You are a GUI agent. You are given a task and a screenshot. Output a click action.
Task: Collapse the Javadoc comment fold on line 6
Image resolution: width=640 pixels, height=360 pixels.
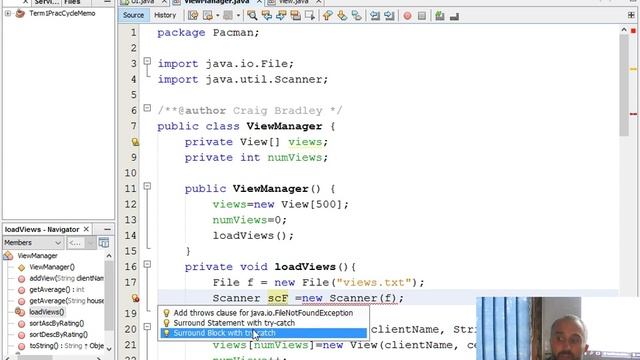[147, 108]
